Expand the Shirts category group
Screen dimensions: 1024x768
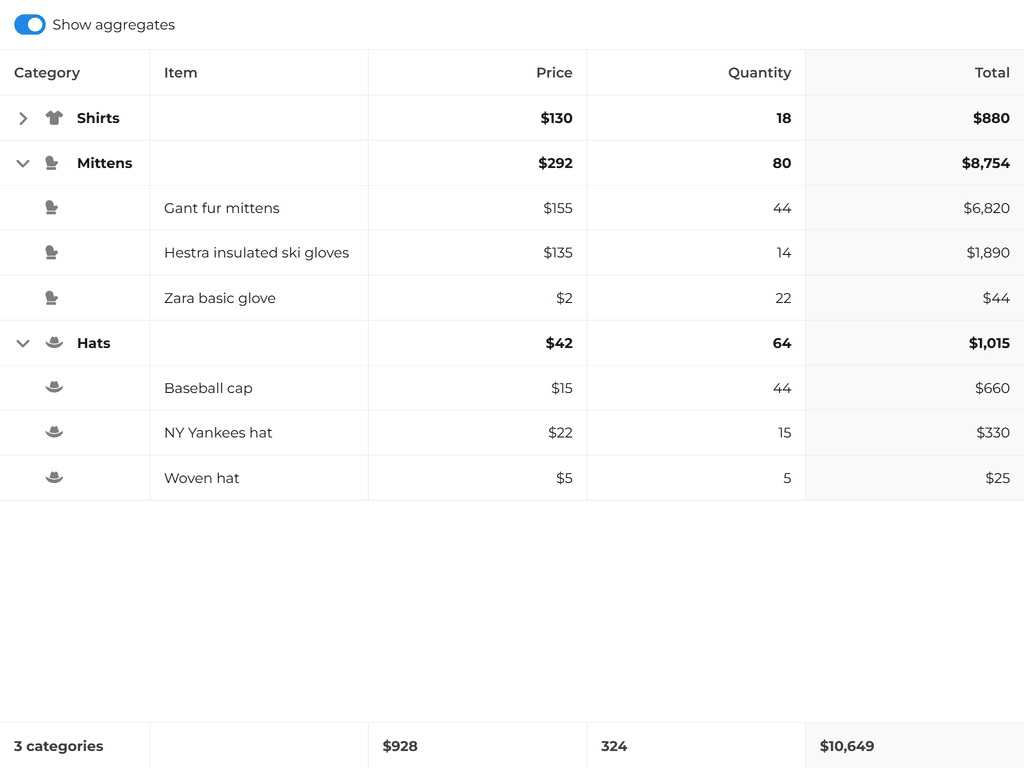23,118
